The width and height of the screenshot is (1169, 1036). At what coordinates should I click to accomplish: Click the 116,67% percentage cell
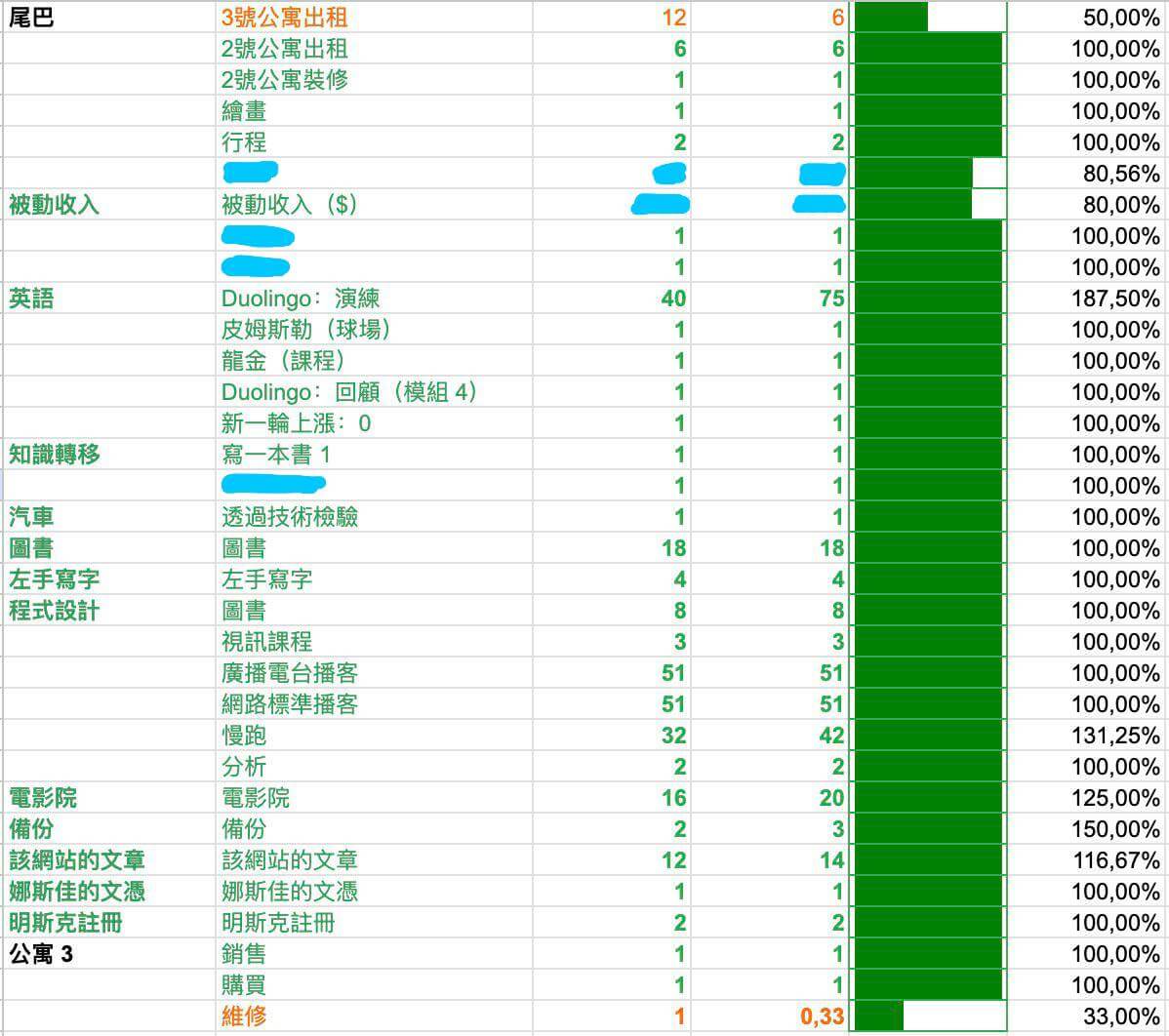point(1085,860)
